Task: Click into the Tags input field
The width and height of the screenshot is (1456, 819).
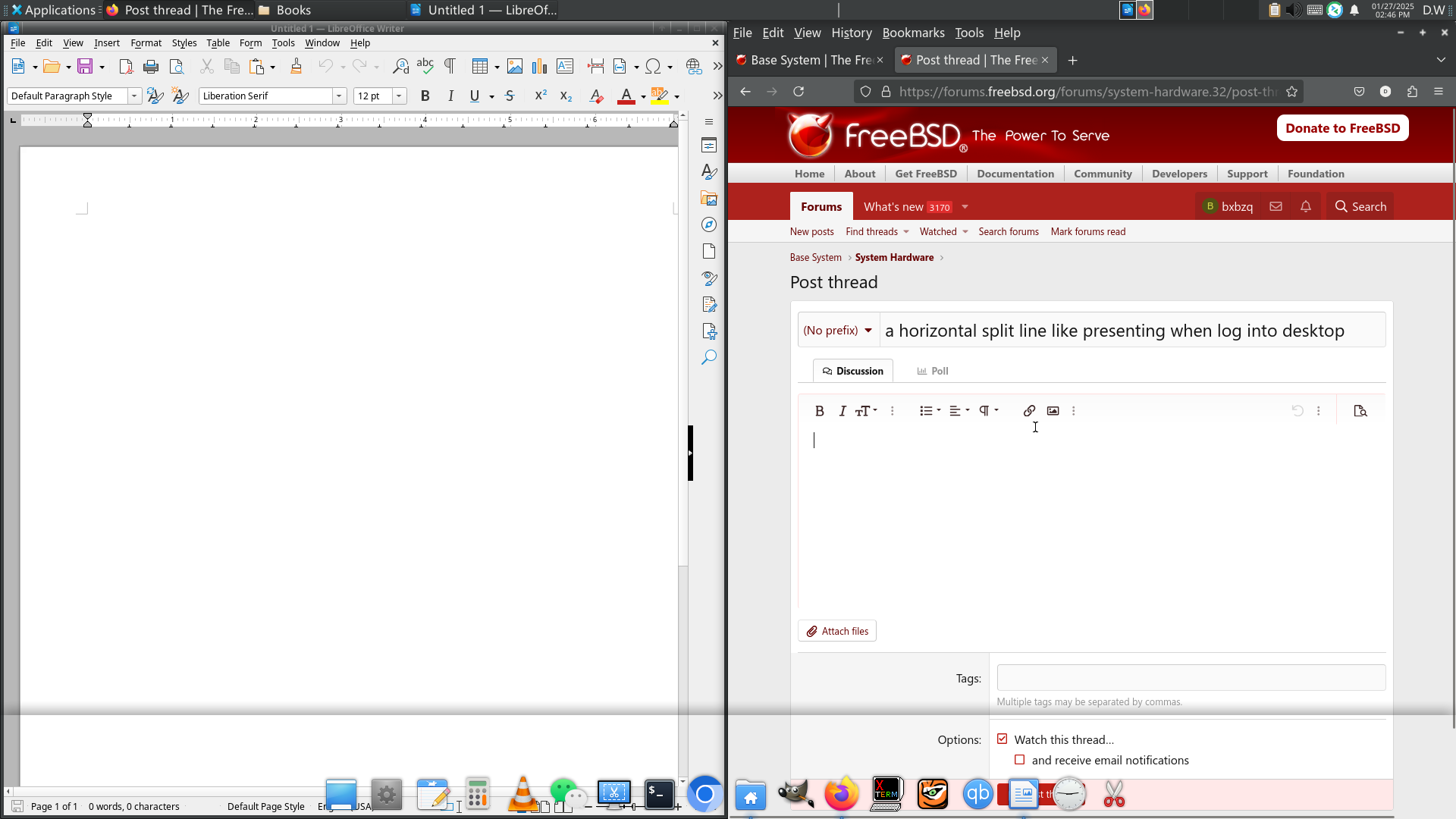Action: click(x=1191, y=678)
